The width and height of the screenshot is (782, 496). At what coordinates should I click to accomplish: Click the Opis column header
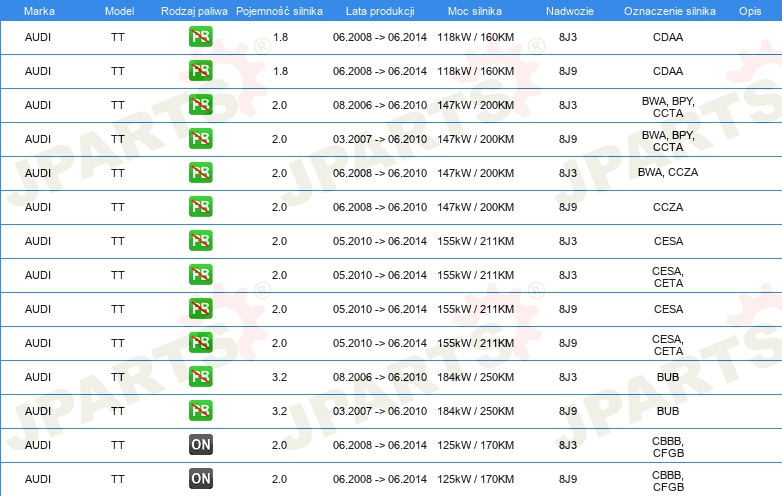750,11
